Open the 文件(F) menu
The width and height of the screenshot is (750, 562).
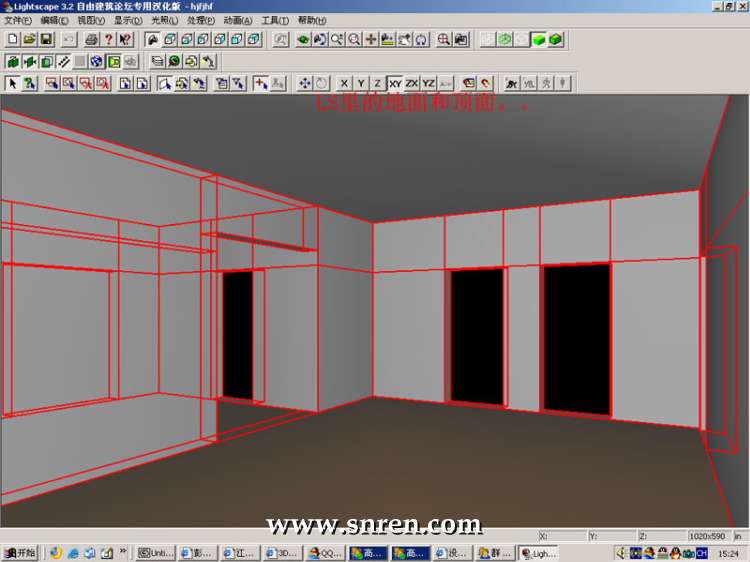pyautogui.click(x=18, y=20)
